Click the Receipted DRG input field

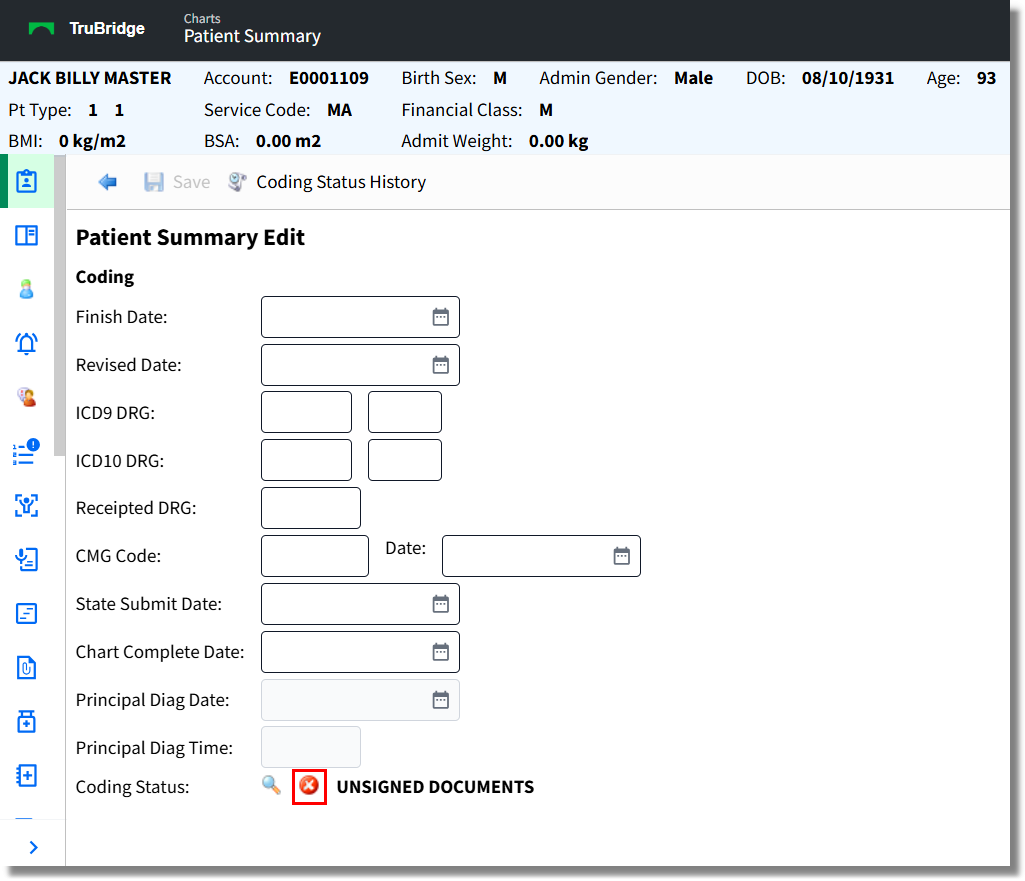[x=311, y=508]
